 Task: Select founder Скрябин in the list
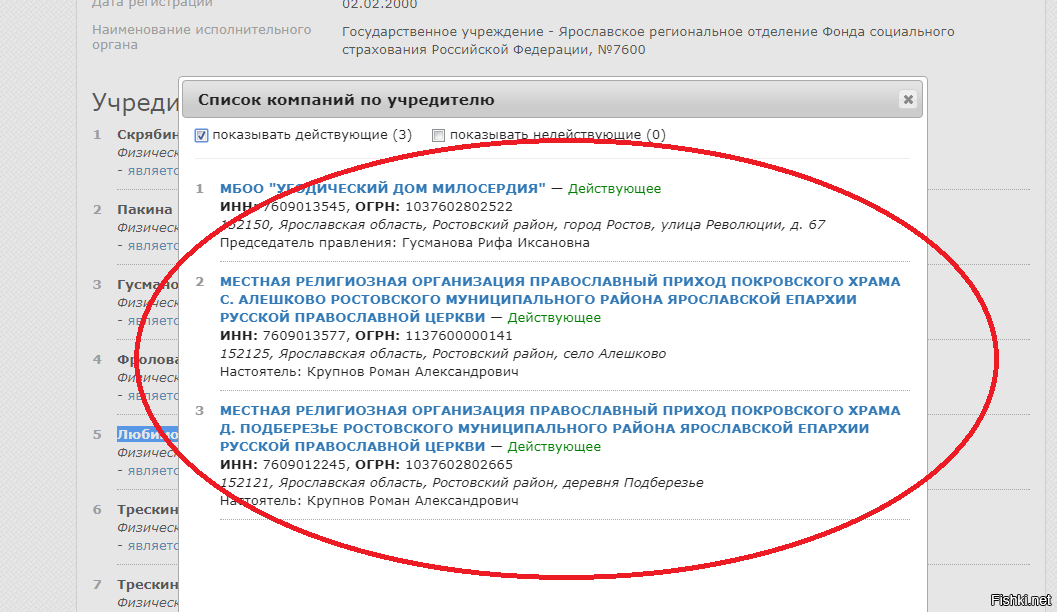pyautogui.click(x=147, y=135)
